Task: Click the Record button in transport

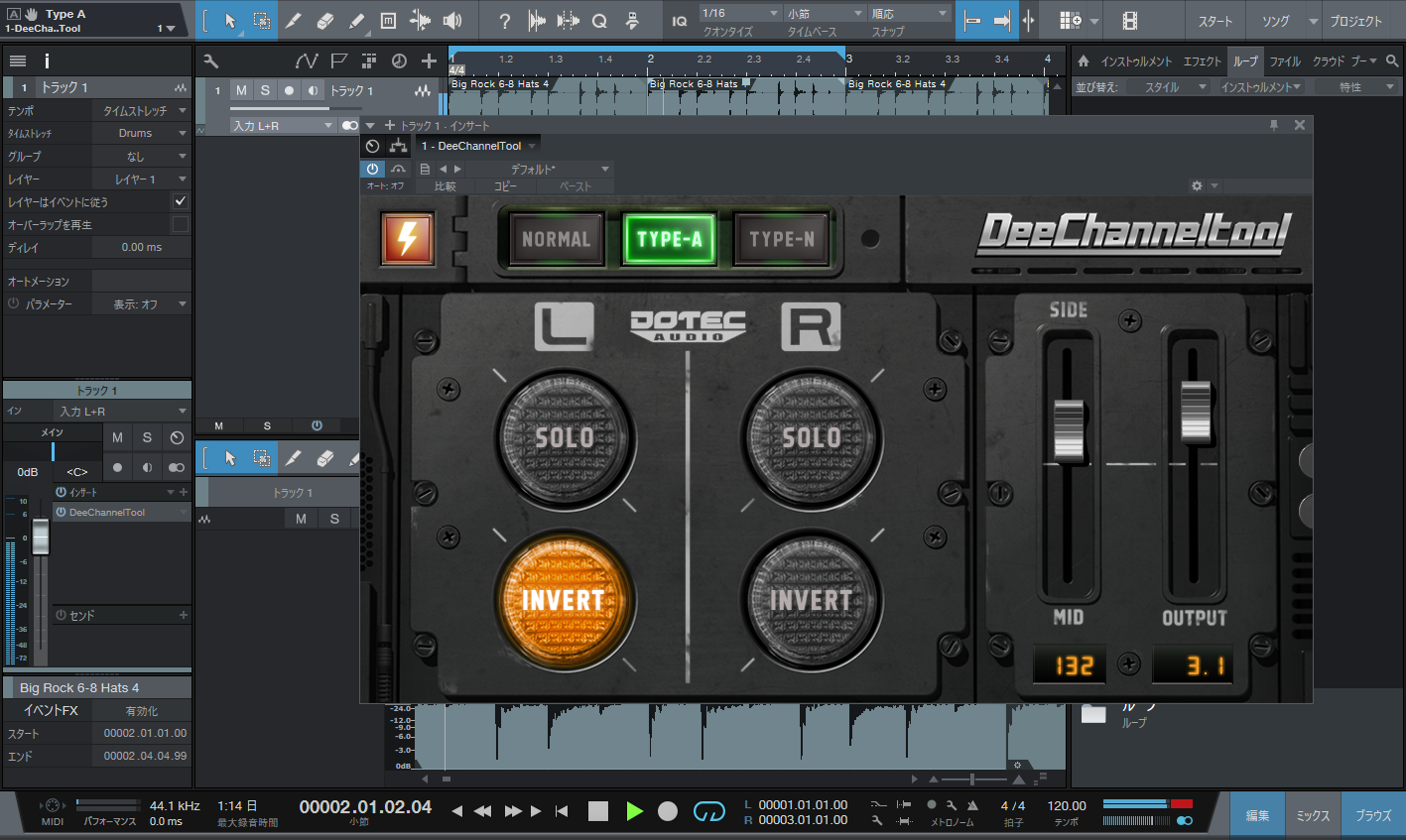Action: 668,811
